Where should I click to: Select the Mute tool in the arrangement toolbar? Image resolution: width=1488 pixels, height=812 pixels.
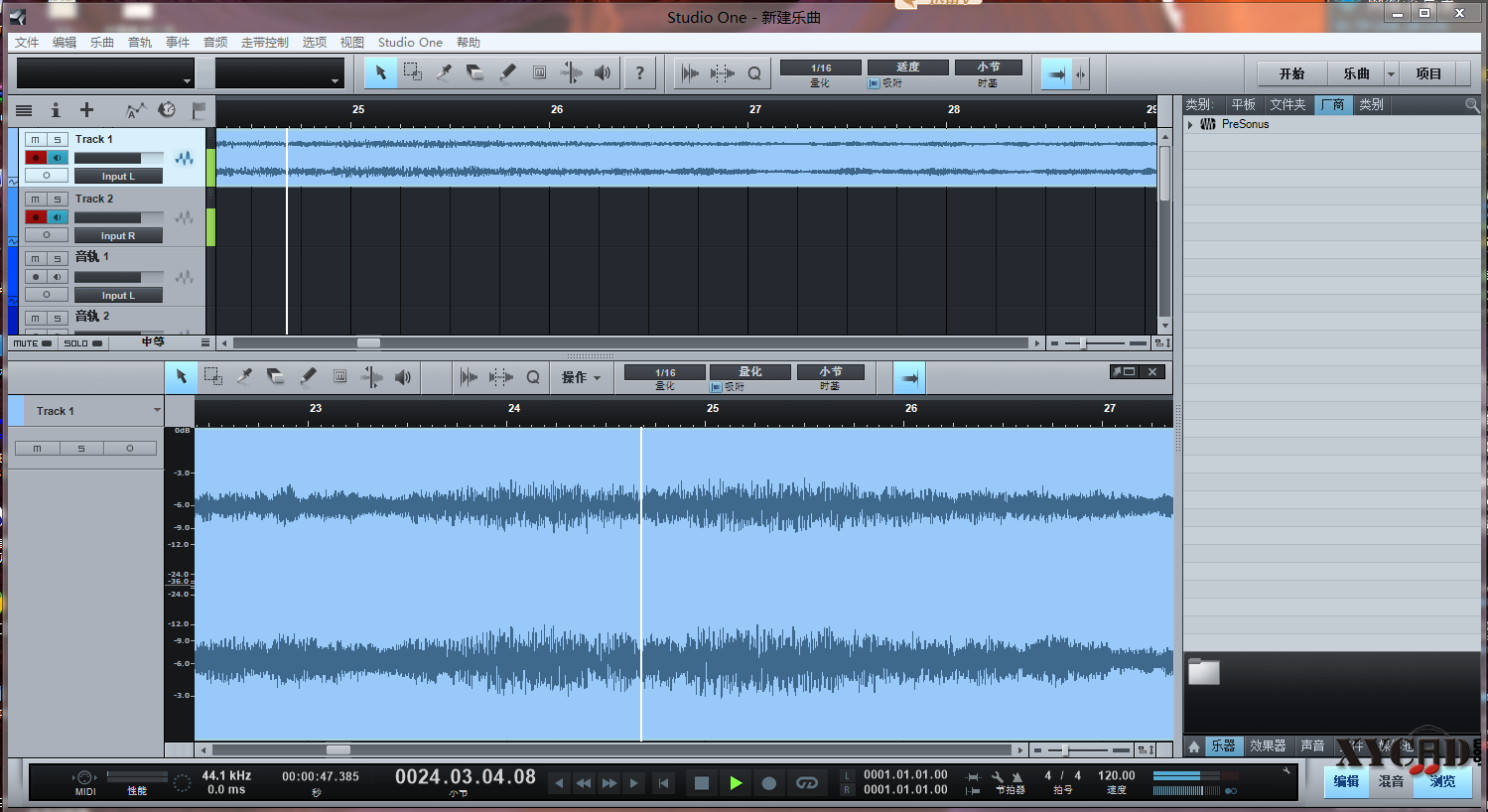tap(539, 72)
